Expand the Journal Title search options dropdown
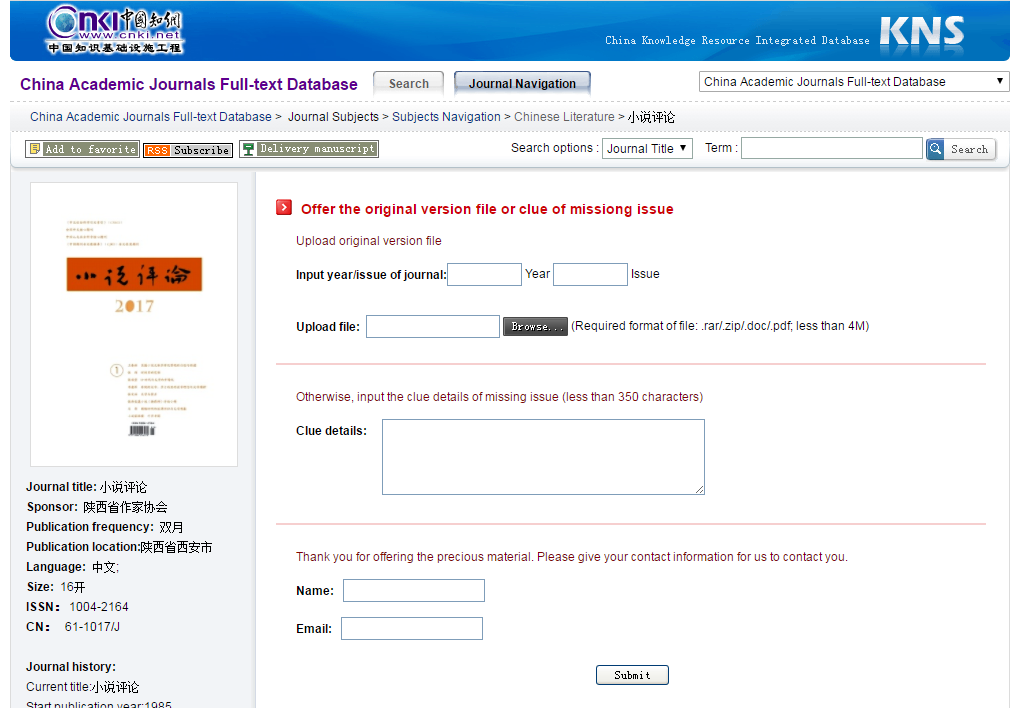The width and height of the screenshot is (1022, 708). point(647,149)
